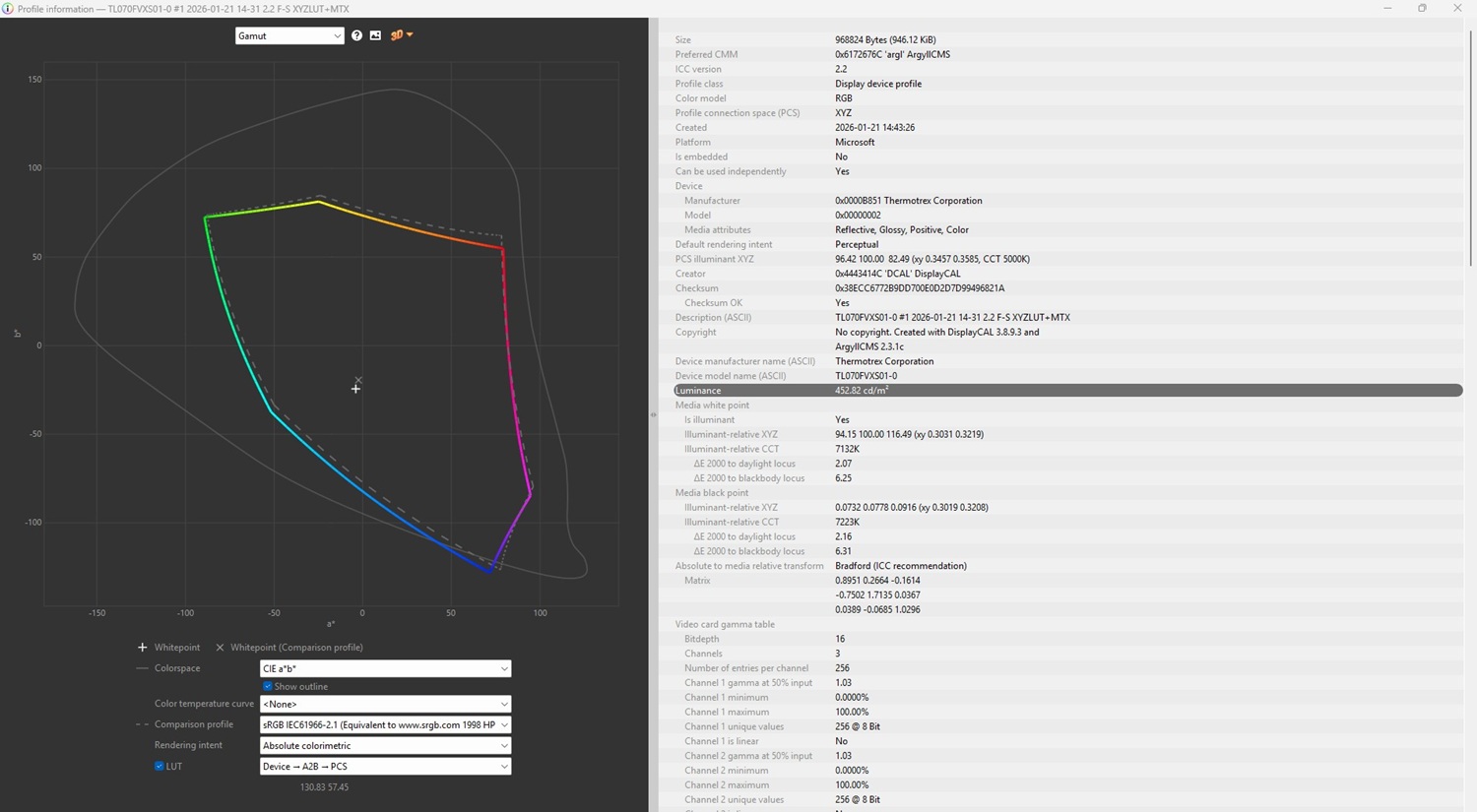Minimize the Profile information window
This screenshot has width=1477, height=812.
(x=1386, y=9)
